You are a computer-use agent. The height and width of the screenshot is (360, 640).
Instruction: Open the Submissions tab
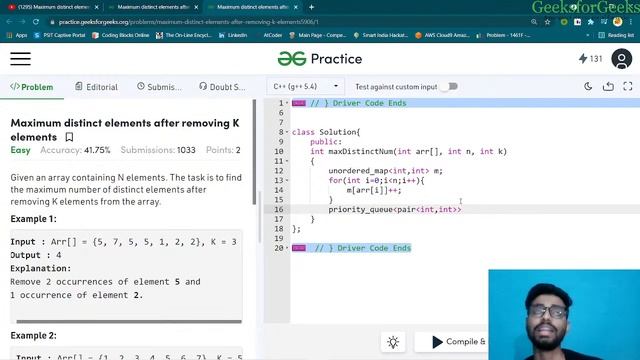click(x=159, y=87)
